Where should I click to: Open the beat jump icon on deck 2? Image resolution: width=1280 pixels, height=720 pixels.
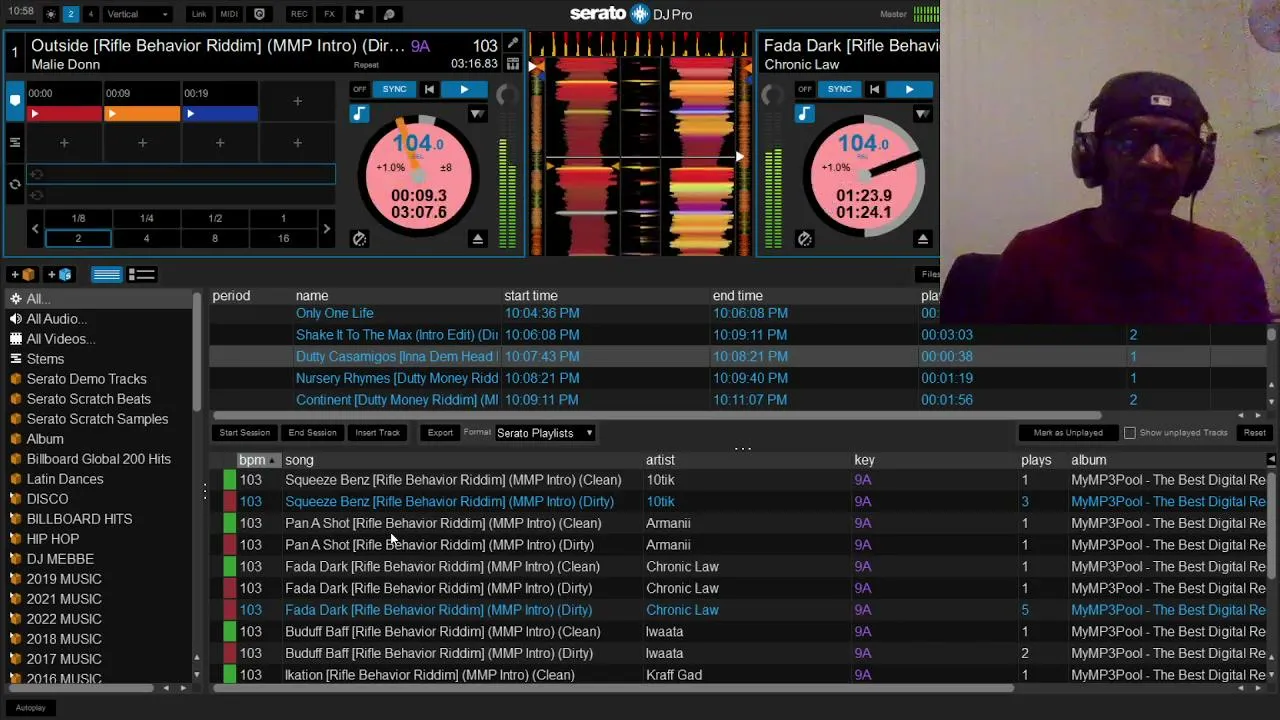[805, 239]
